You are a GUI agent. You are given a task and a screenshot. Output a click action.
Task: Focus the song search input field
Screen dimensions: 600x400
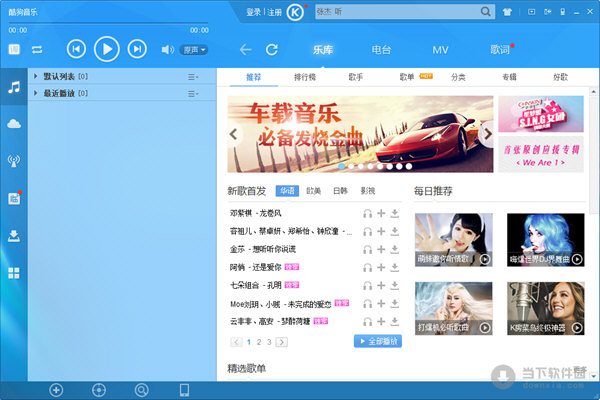[397, 12]
